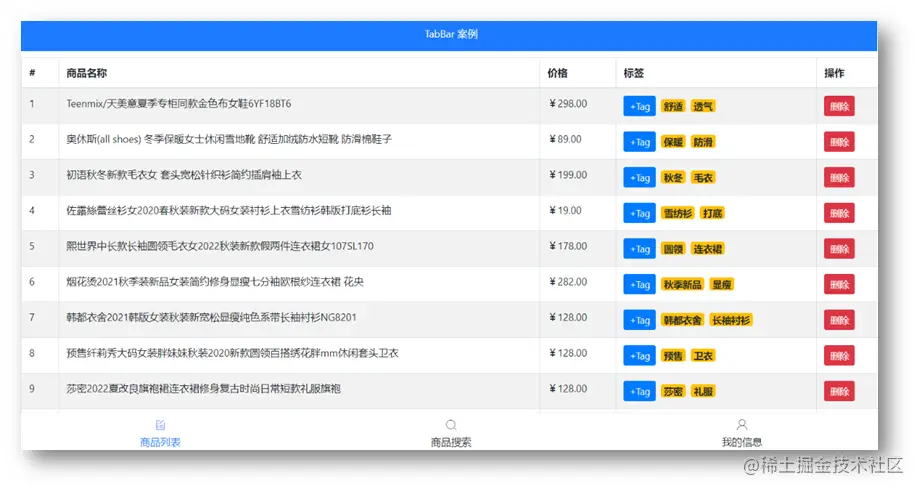The image size is (920, 492).
Task: Select product name ending NG8201
Action: click(211, 318)
